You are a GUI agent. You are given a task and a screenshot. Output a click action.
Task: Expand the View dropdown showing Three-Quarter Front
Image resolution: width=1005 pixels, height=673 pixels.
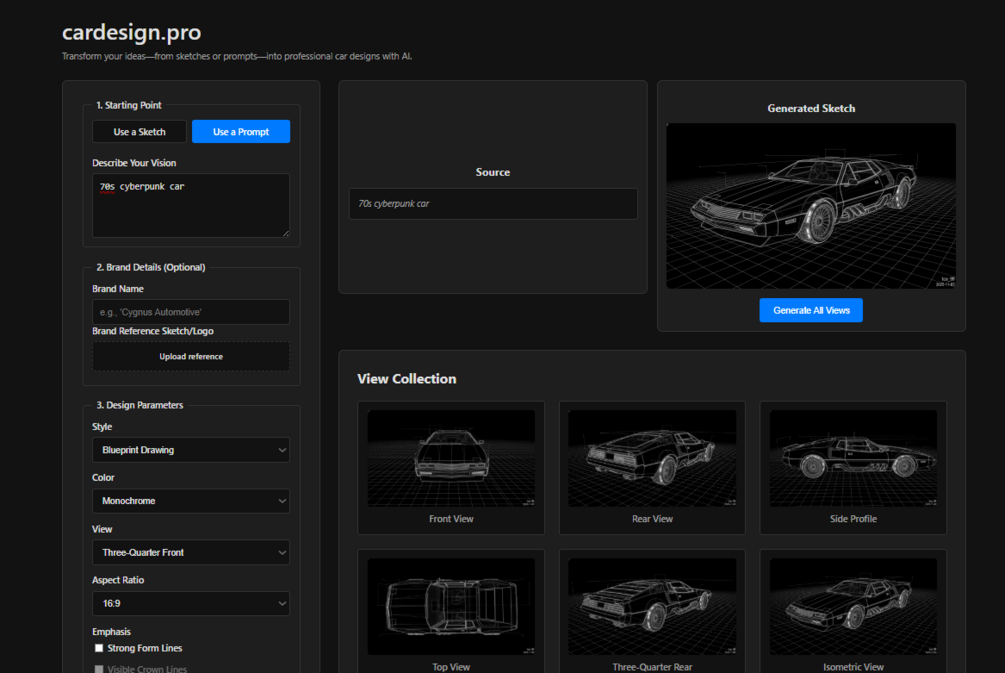pyautogui.click(x=191, y=552)
